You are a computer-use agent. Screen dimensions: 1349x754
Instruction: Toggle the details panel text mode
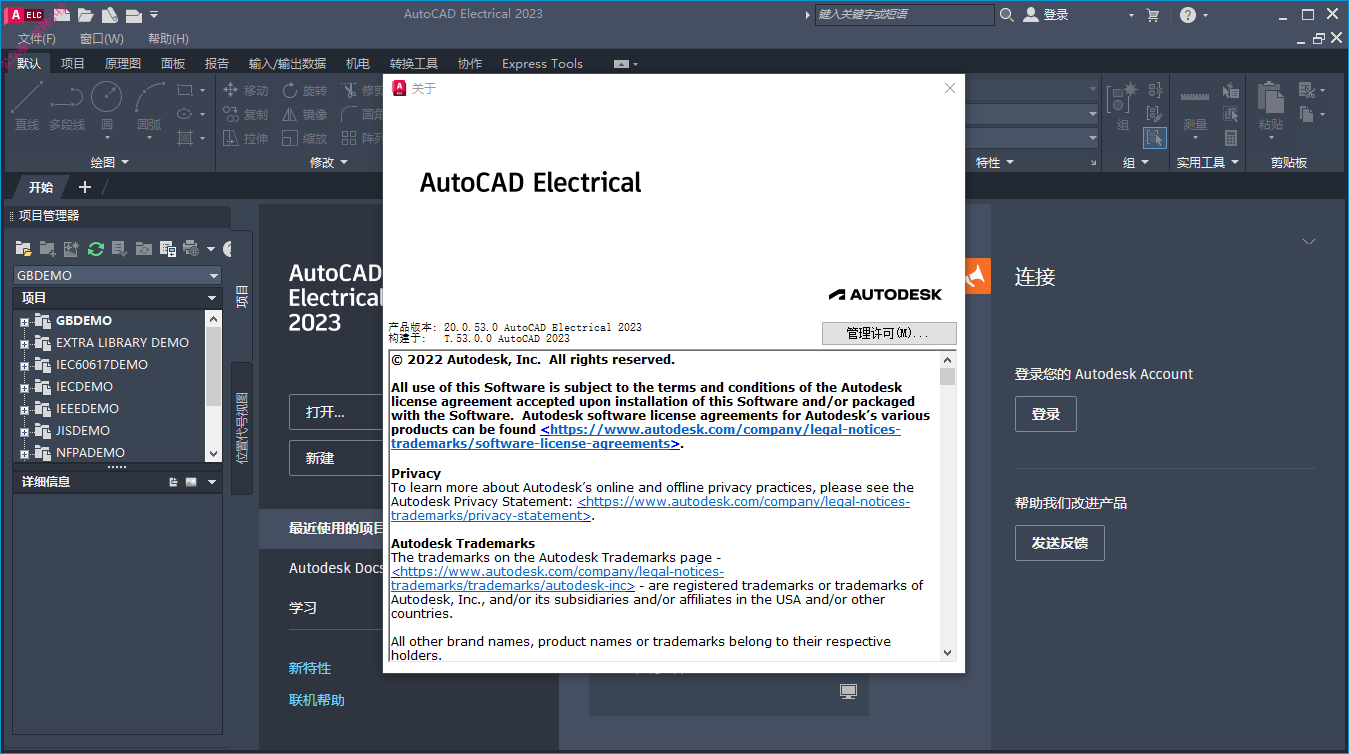(x=174, y=482)
